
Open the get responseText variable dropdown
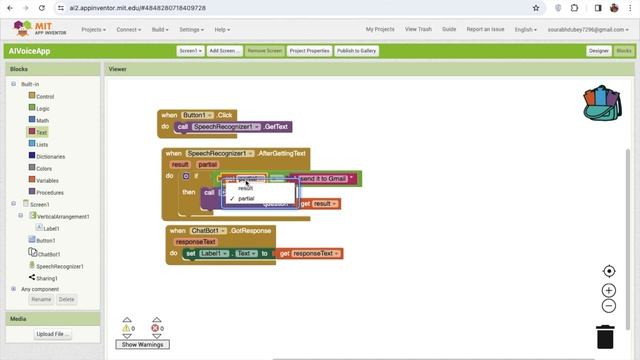tap(316, 253)
